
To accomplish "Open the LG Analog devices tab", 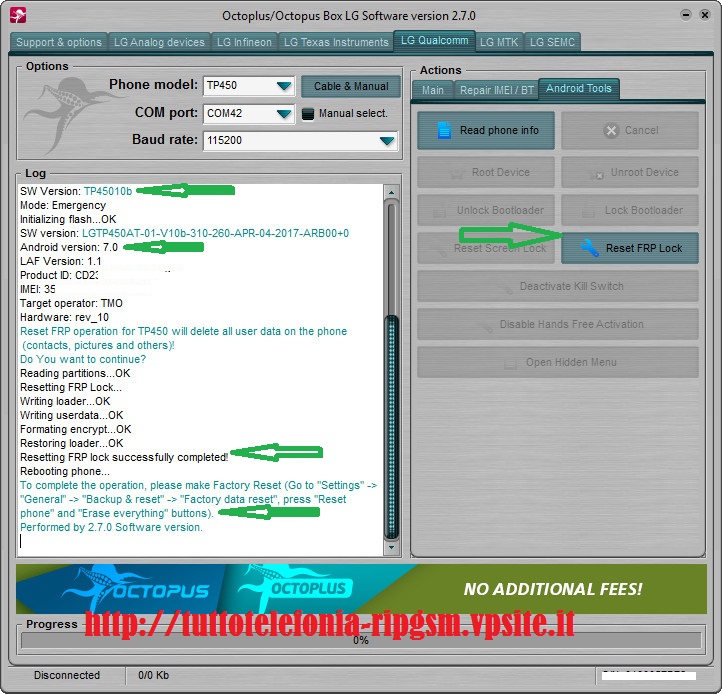I will click(159, 42).
